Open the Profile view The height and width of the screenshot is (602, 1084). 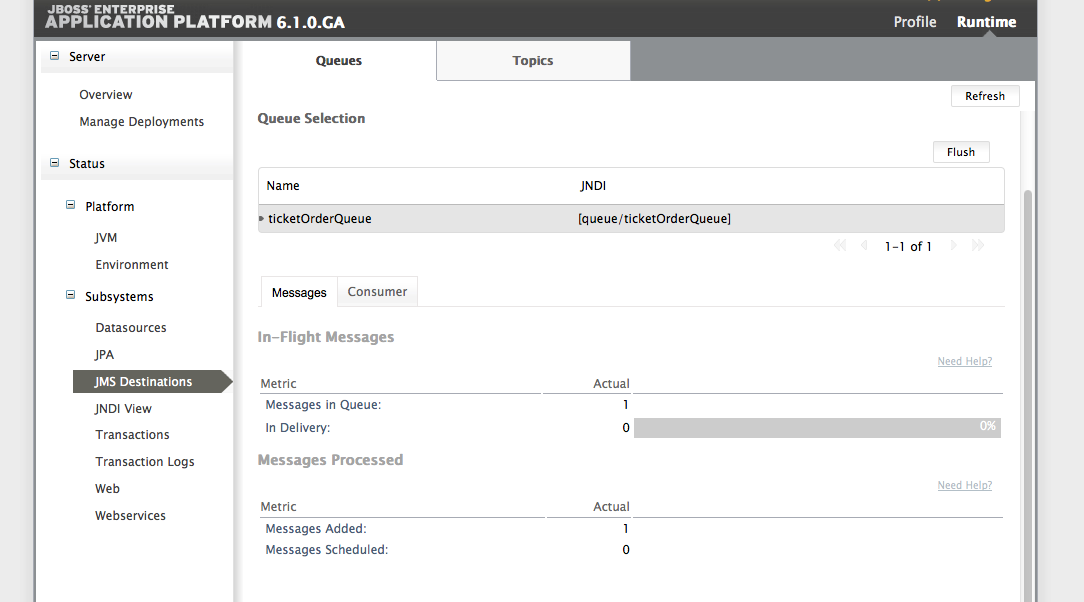click(914, 21)
